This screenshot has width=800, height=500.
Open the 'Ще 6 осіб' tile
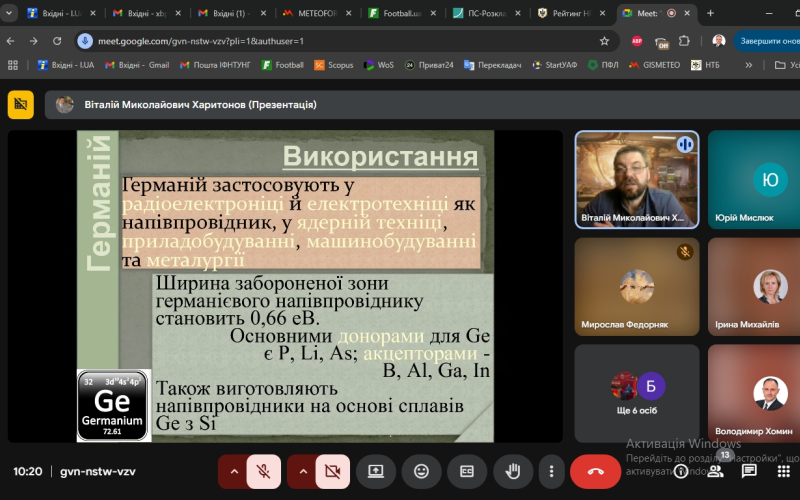pos(637,393)
